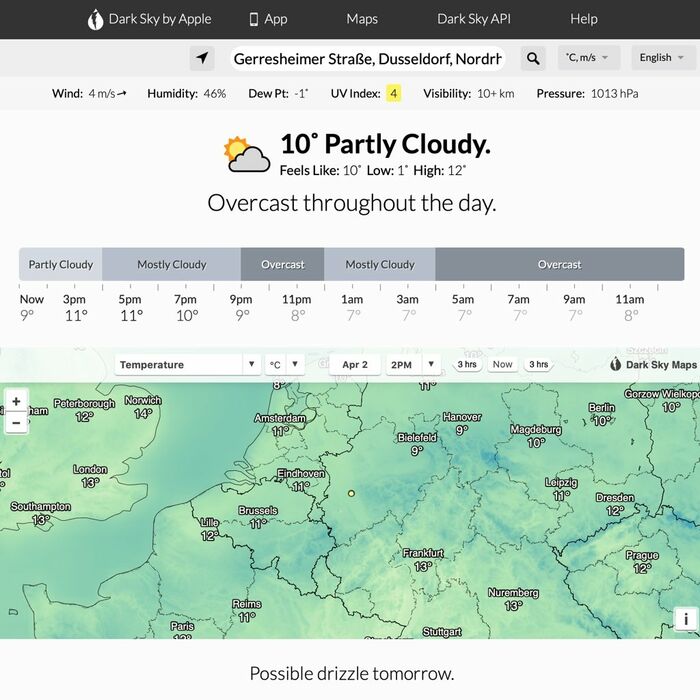Open the 2PM time dropdown
The height and width of the screenshot is (700, 700).
pyautogui.click(x=413, y=364)
